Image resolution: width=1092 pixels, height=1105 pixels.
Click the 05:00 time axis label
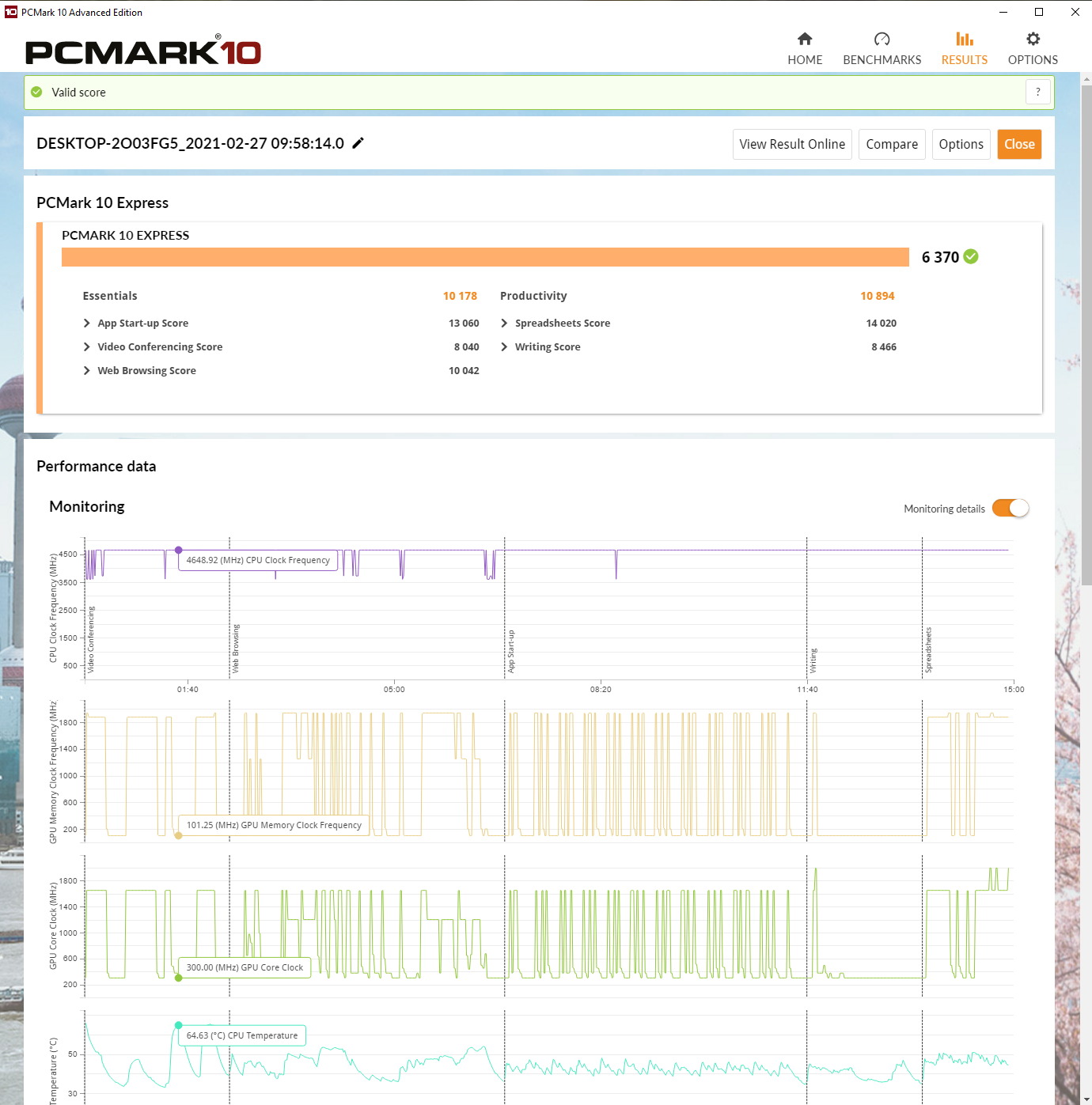click(394, 689)
